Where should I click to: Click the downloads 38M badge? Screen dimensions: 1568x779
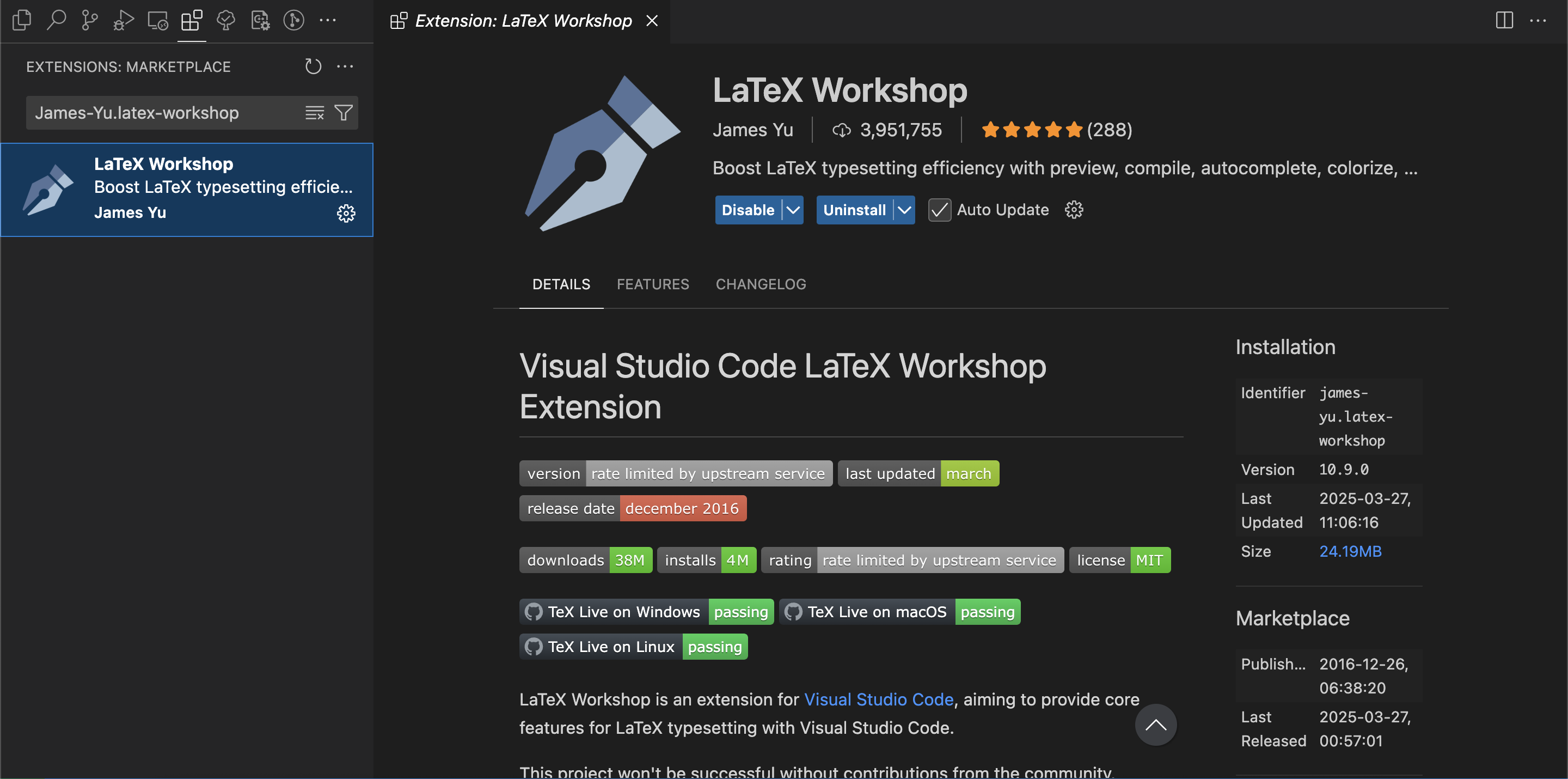click(x=586, y=559)
